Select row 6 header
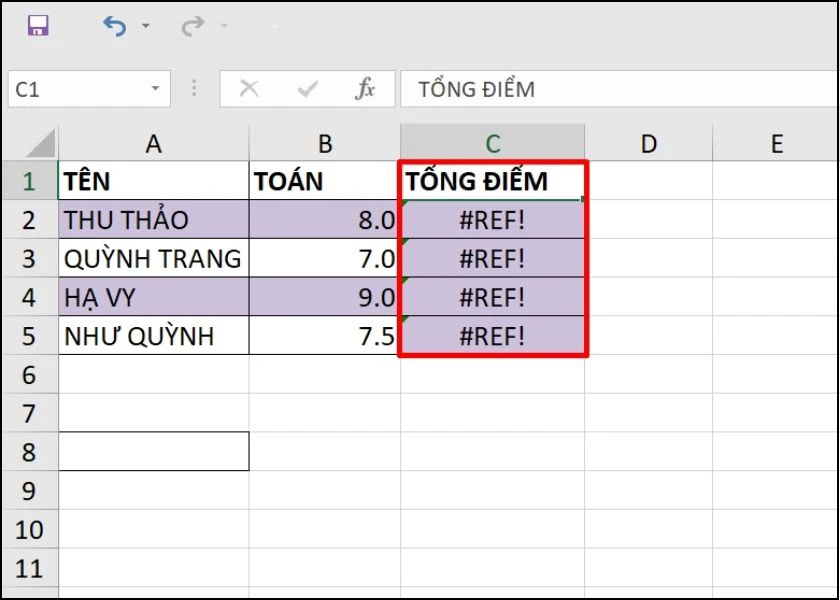This screenshot has width=840, height=600. pyautogui.click(x=29, y=374)
